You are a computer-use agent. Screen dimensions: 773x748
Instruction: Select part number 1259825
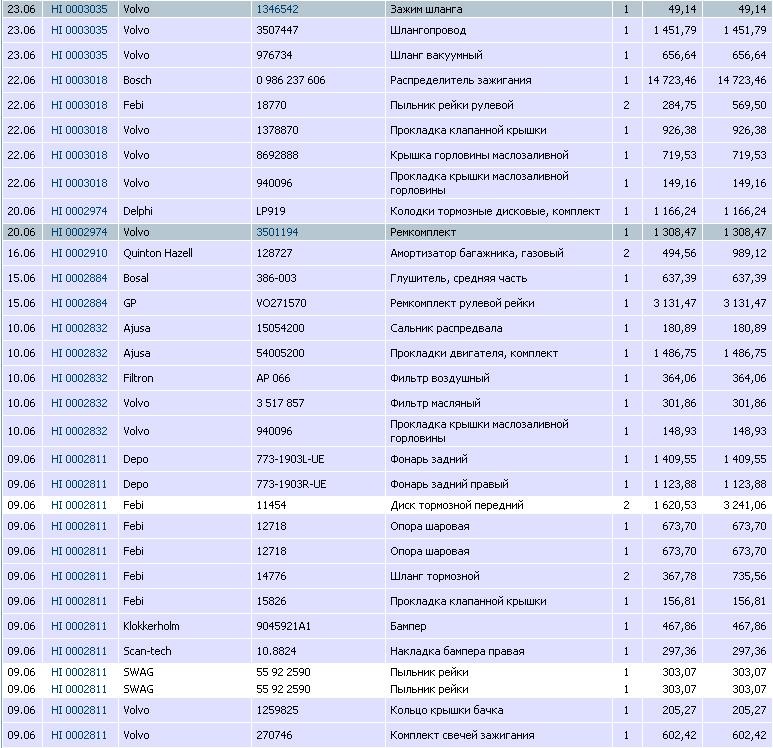coord(277,710)
